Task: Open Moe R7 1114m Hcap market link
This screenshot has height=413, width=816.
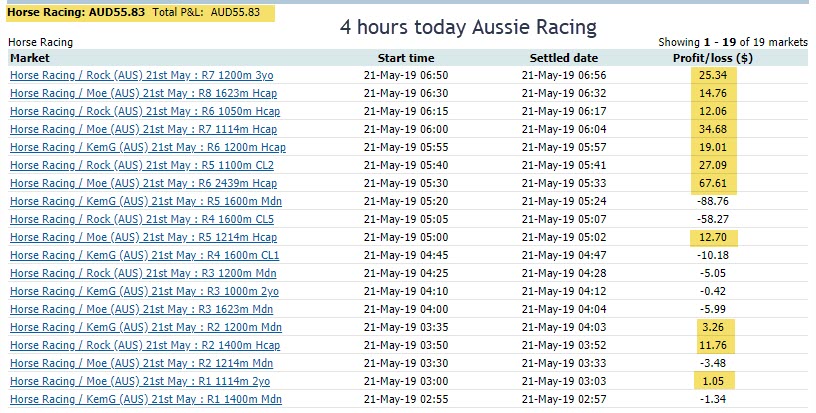Action: 144,130
